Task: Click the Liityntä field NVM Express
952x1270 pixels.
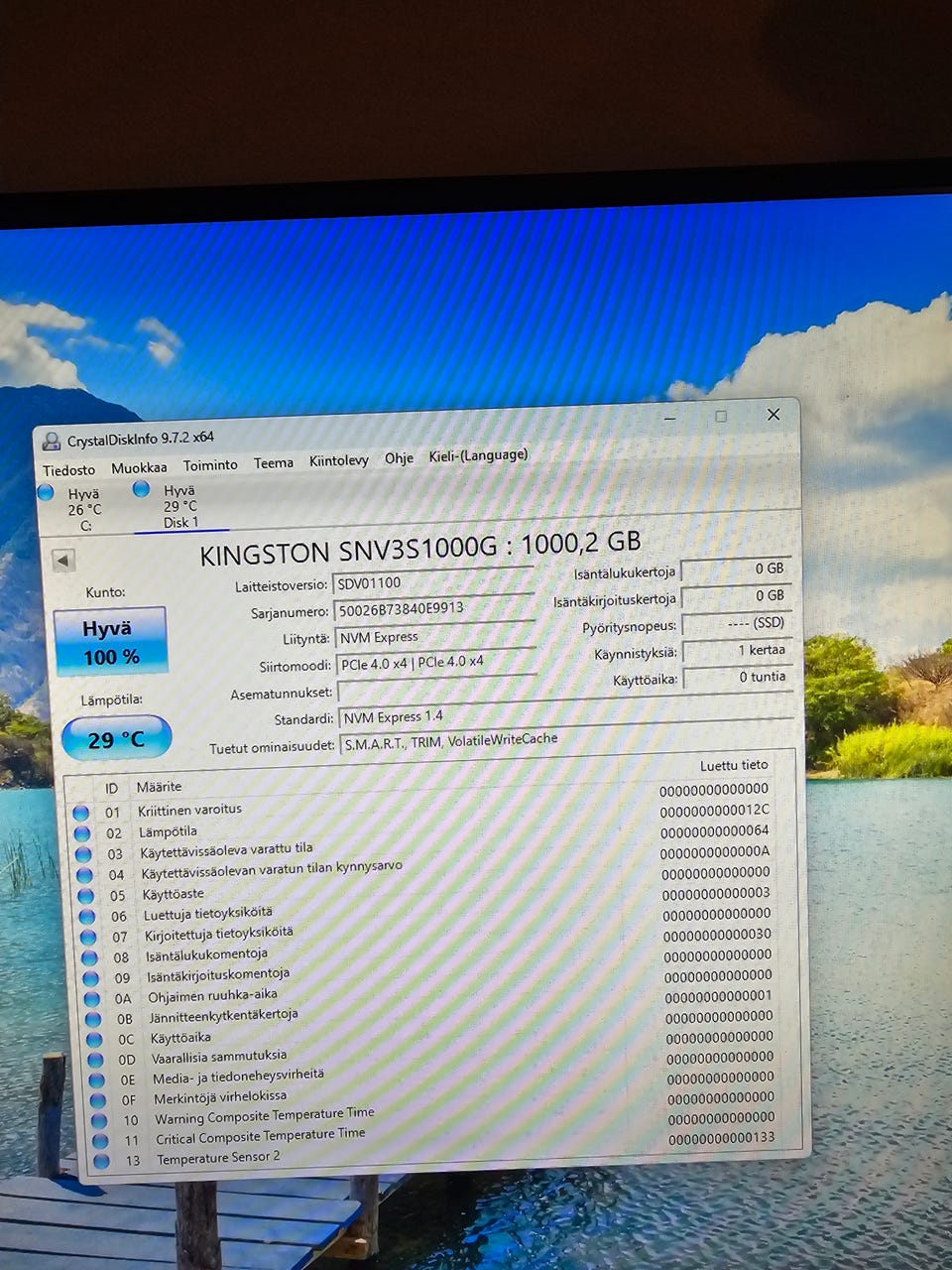Action: click(x=435, y=635)
